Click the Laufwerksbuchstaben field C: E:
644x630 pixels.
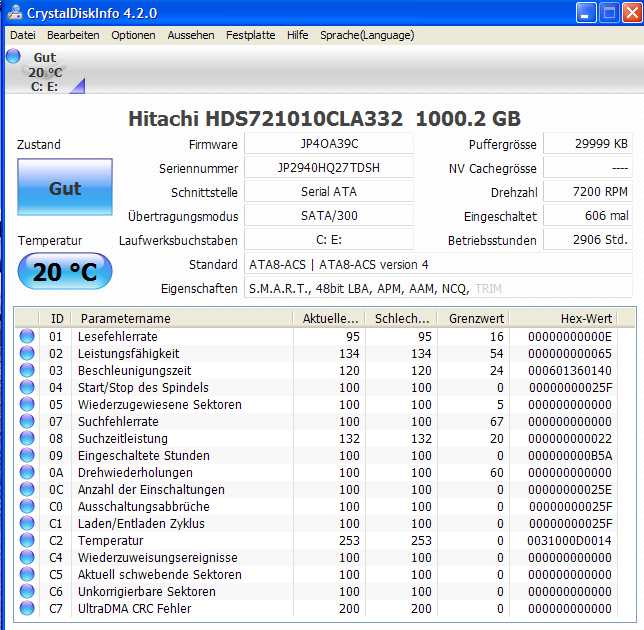tap(329, 240)
